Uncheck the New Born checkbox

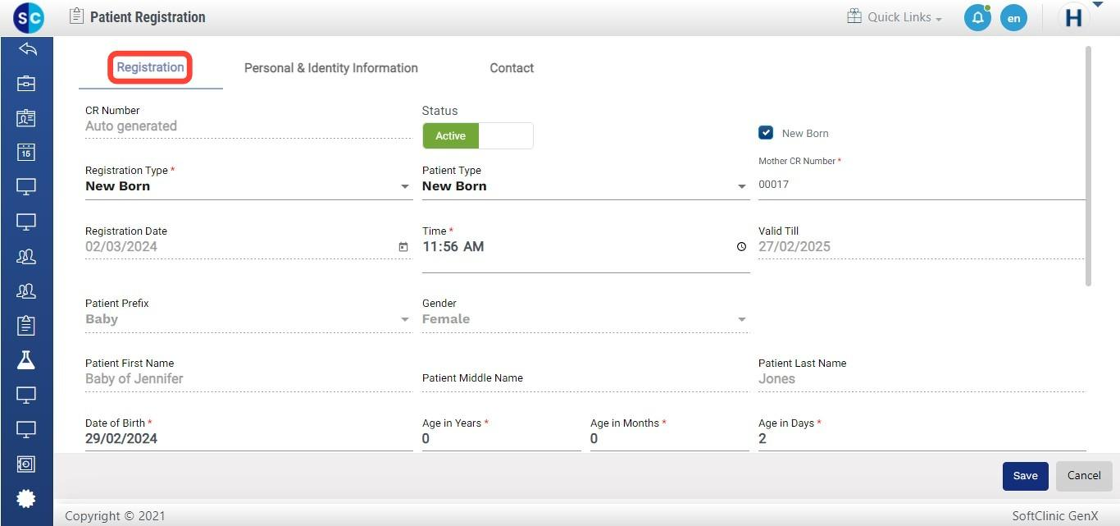click(x=766, y=133)
